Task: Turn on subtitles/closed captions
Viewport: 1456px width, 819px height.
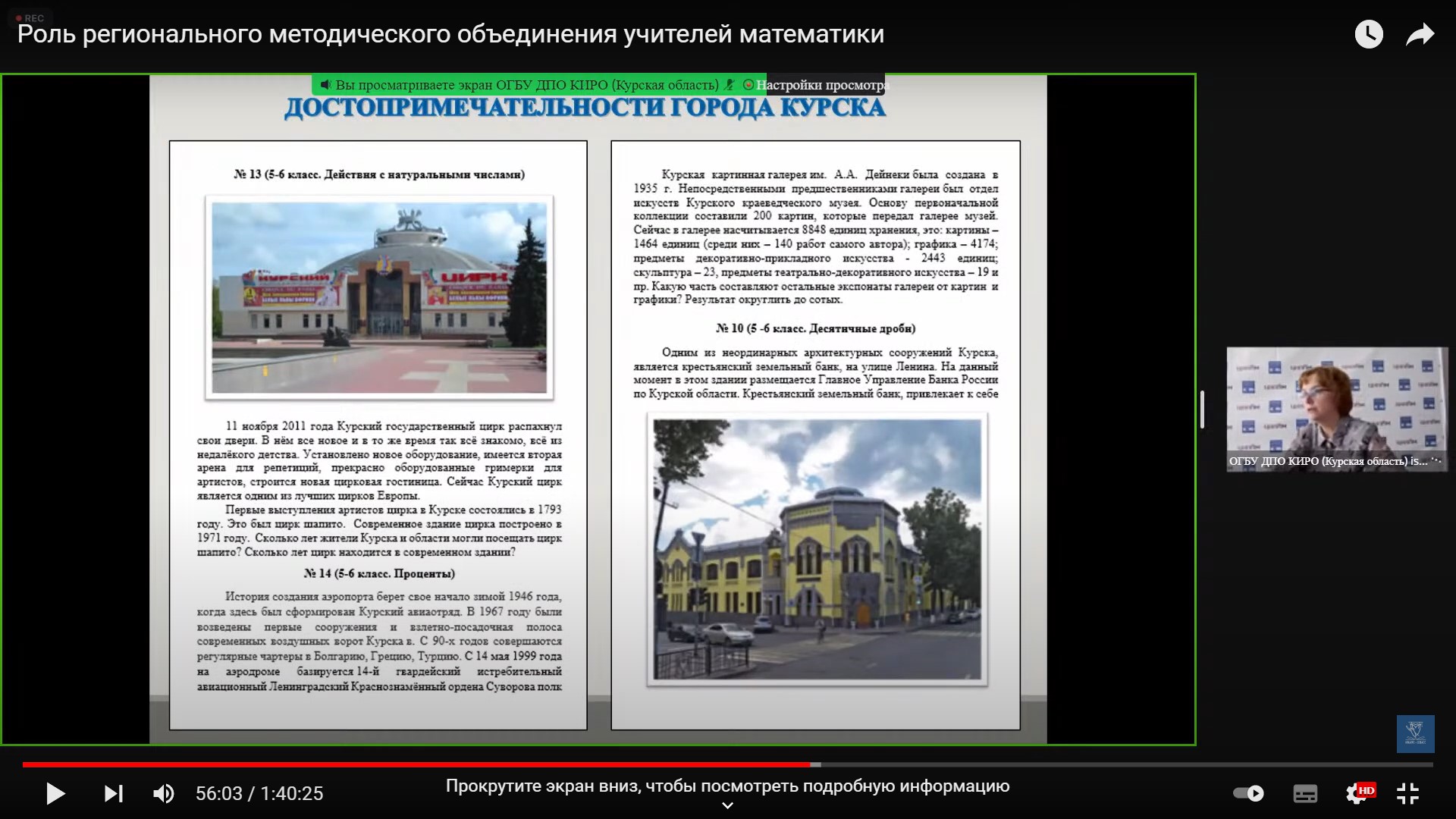Action: (x=1305, y=794)
